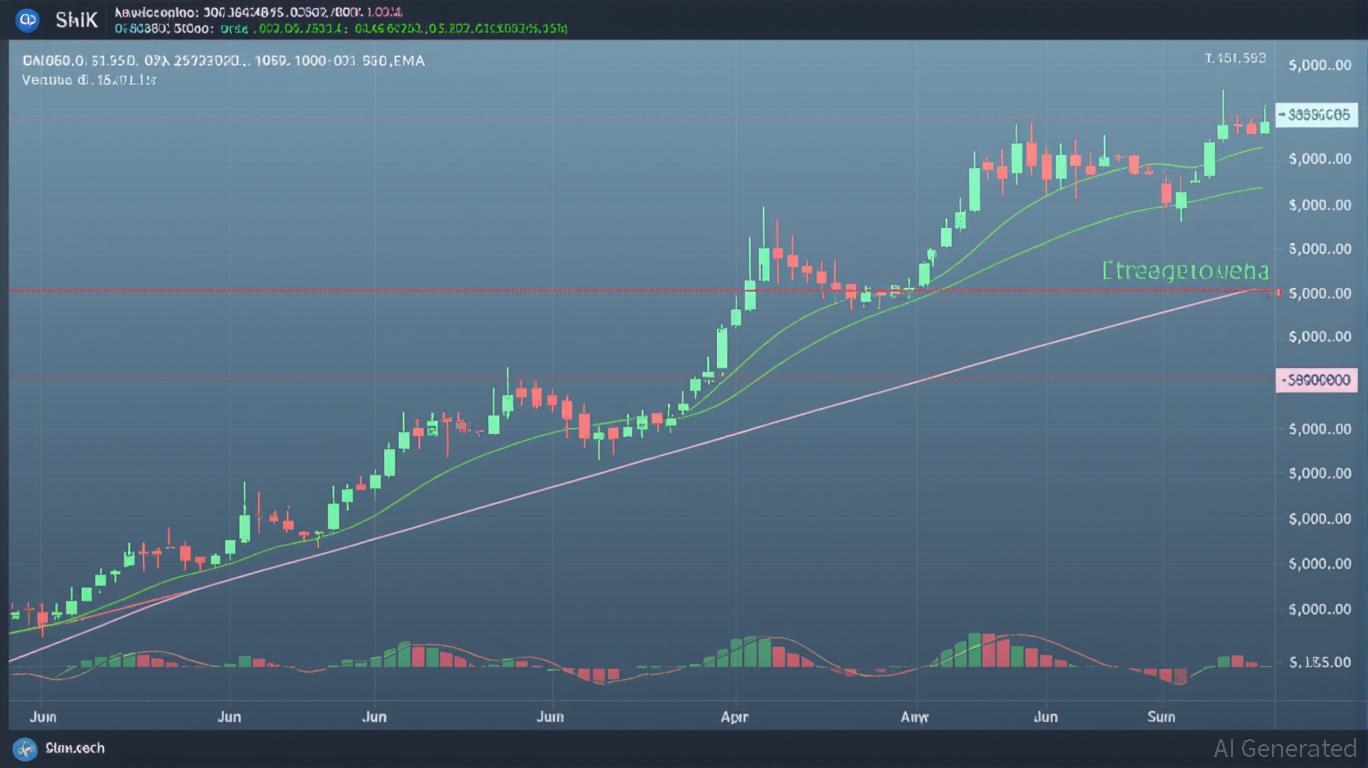Open the ShiK symbol selector
The height and width of the screenshot is (768, 1368).
pyautogui.click(x=76, y=20)
